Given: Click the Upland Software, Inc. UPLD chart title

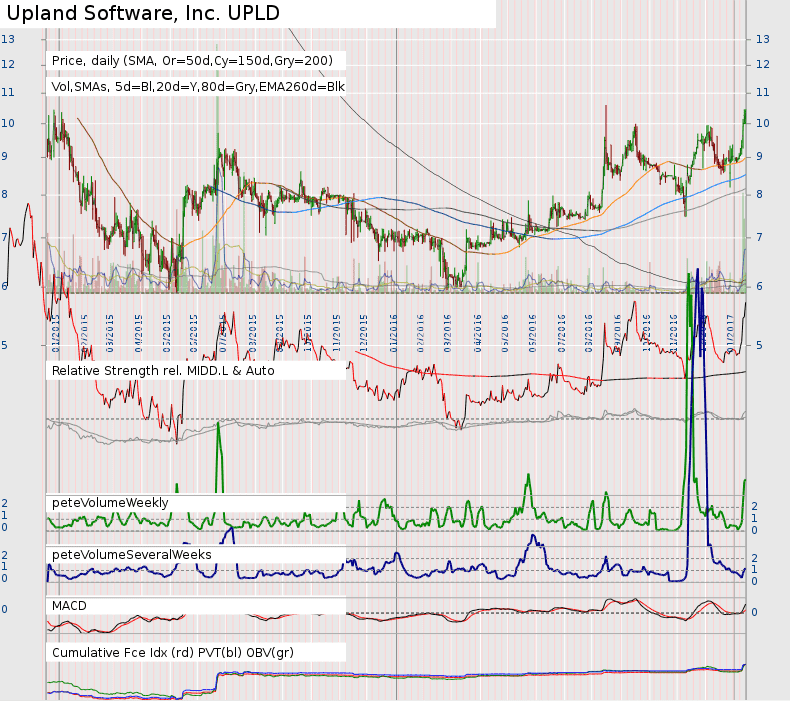Looking at the screenshot, I should click(143, 13).
